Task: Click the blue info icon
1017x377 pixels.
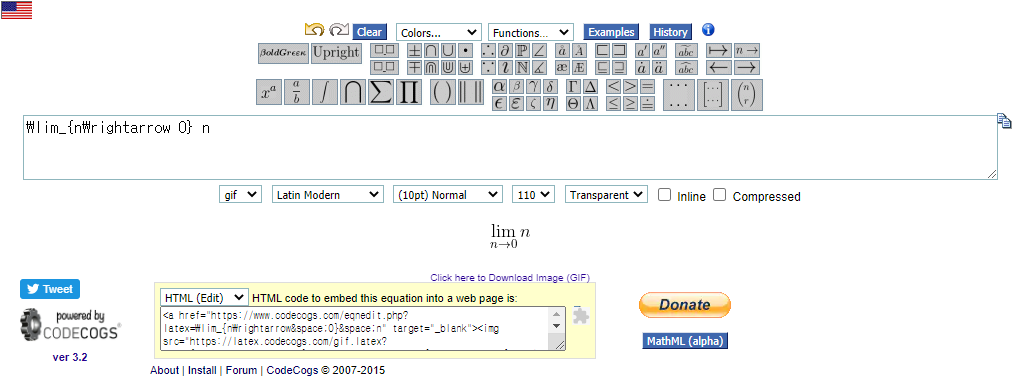Action: click(x=708, y=30)
